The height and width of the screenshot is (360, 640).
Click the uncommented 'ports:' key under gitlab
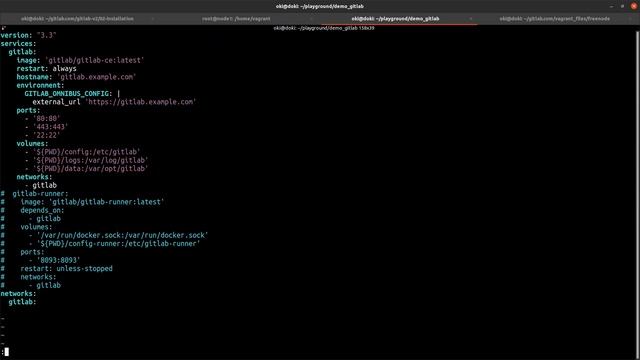pyautogui.click(x=28, y=110)
